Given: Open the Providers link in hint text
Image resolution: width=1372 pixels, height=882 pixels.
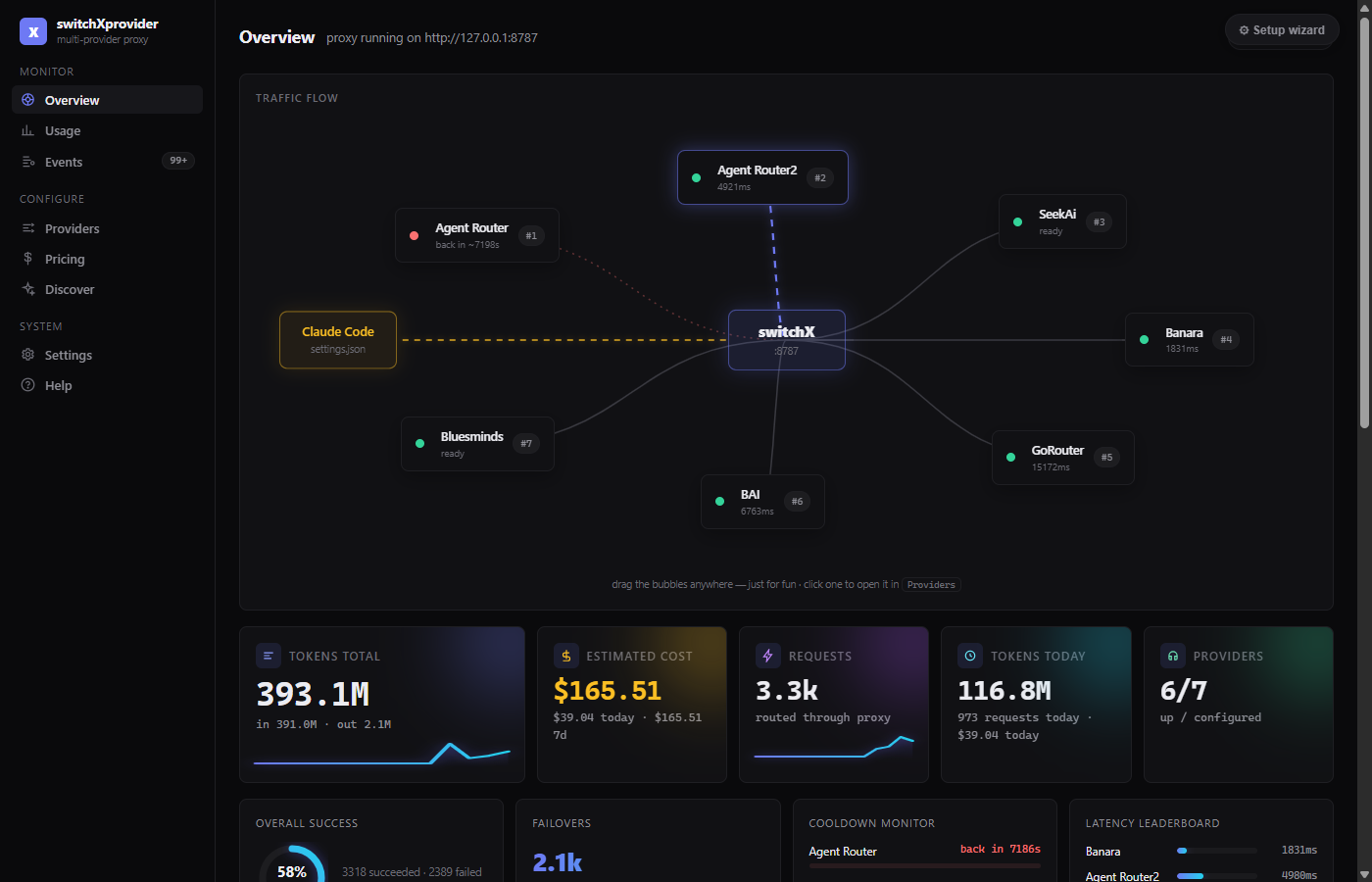Looking at the screenshot, I should pos(931,585).
